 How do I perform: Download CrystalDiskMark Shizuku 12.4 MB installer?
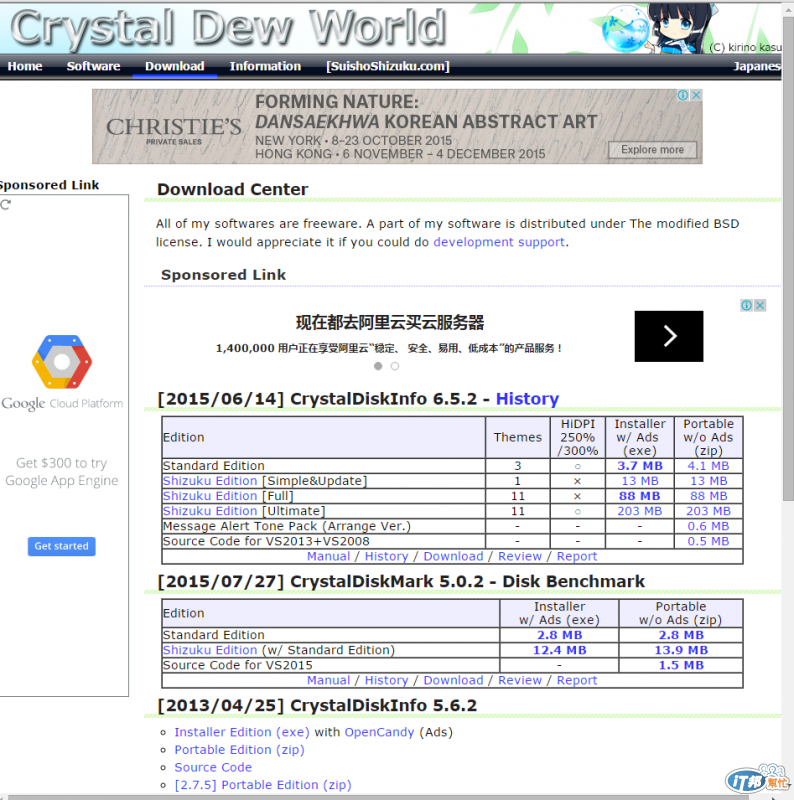pyautogui.click(x=559, y=650)
